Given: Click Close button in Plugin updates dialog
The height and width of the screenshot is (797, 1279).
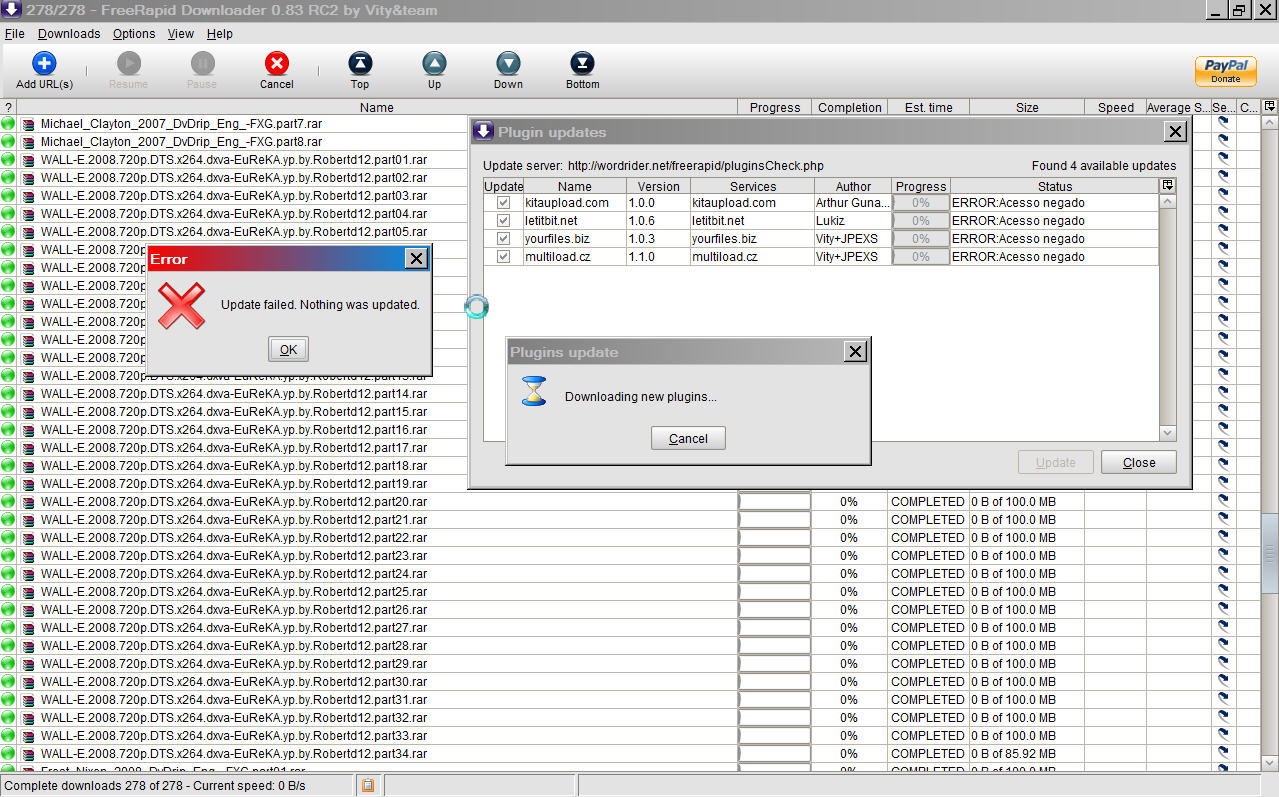Looking at the screenshot, I should click(1138, 463).
